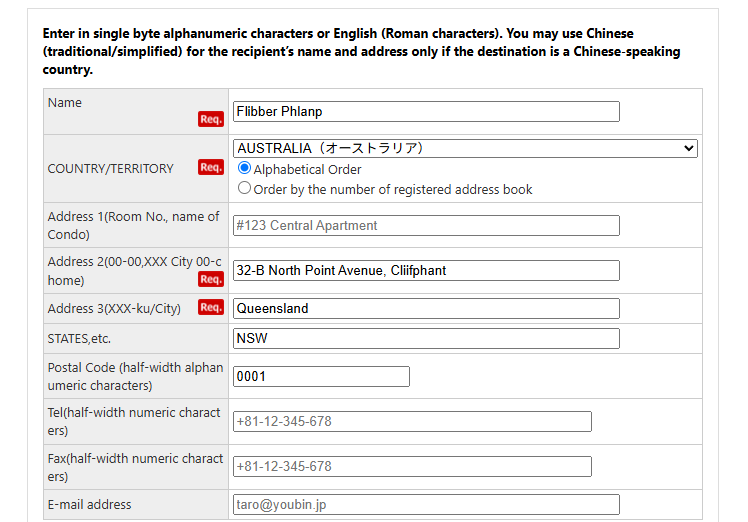Click the Req. badge in Address 3 row
748x522 pixels.
(x=210, y=308)
